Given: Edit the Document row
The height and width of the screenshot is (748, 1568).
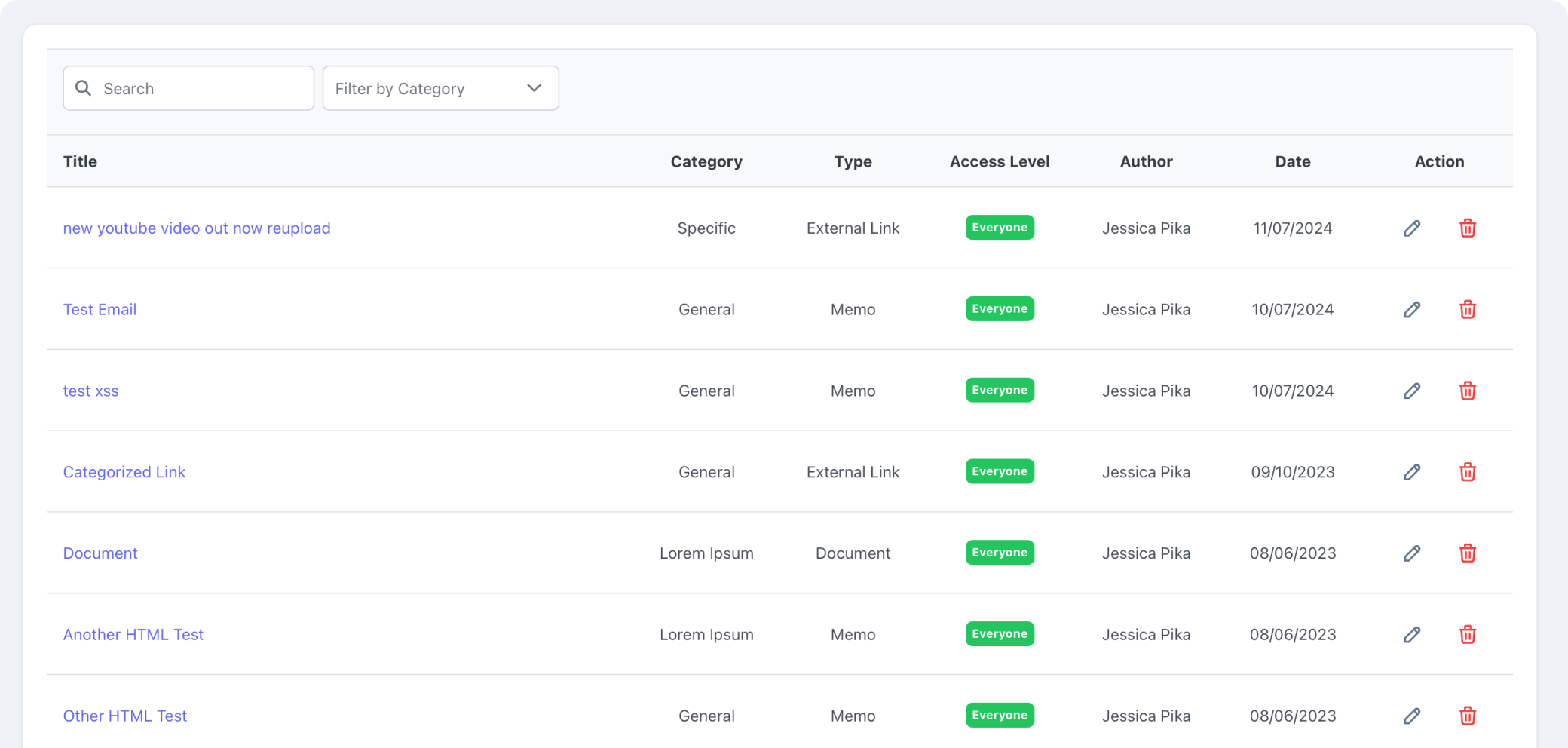Looking at the screenshot, I should coord(1412,554).
